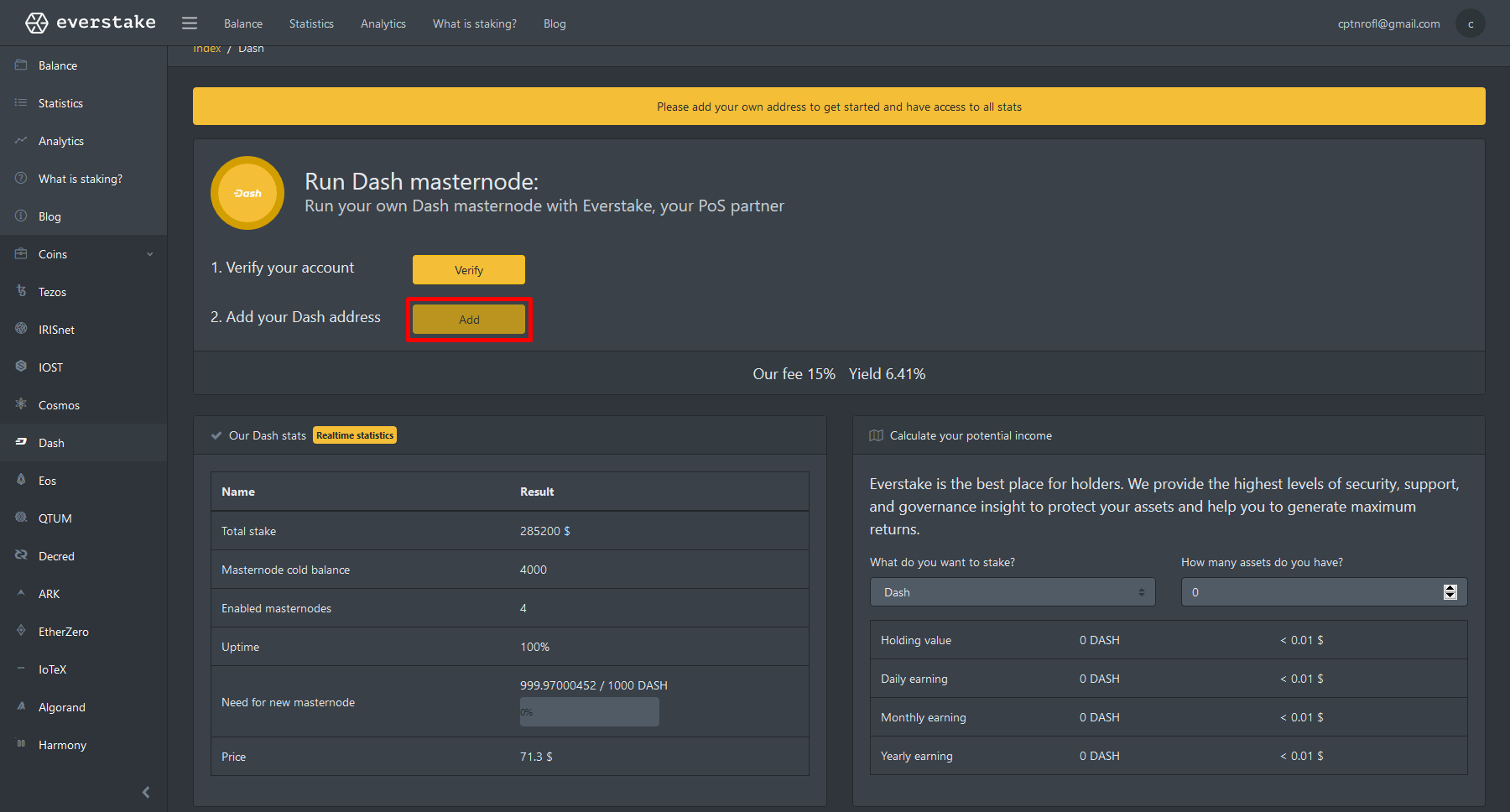
Task: Select EtherZero in the sidebar
Action: point(83,632)
